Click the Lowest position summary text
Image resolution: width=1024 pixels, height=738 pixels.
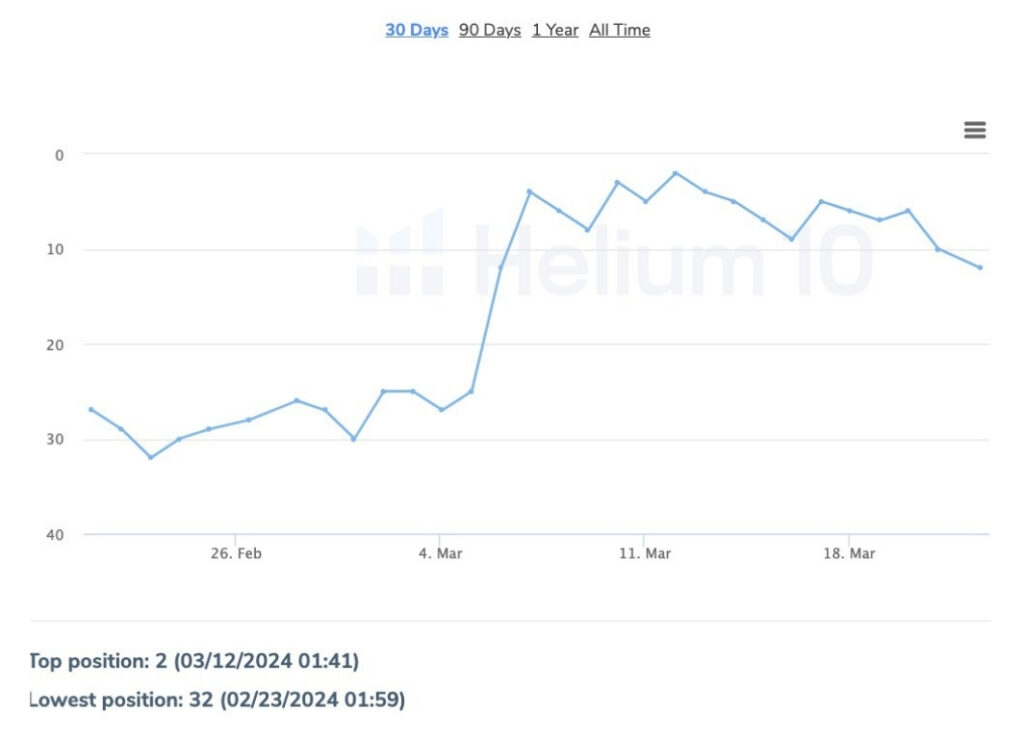click(x=215, y=700)
